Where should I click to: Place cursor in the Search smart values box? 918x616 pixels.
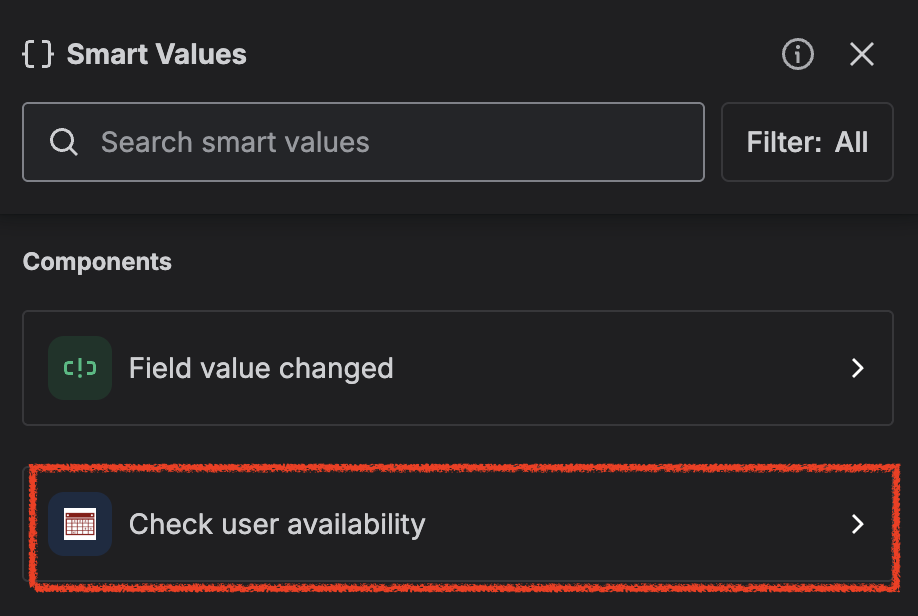coord(363,142)
